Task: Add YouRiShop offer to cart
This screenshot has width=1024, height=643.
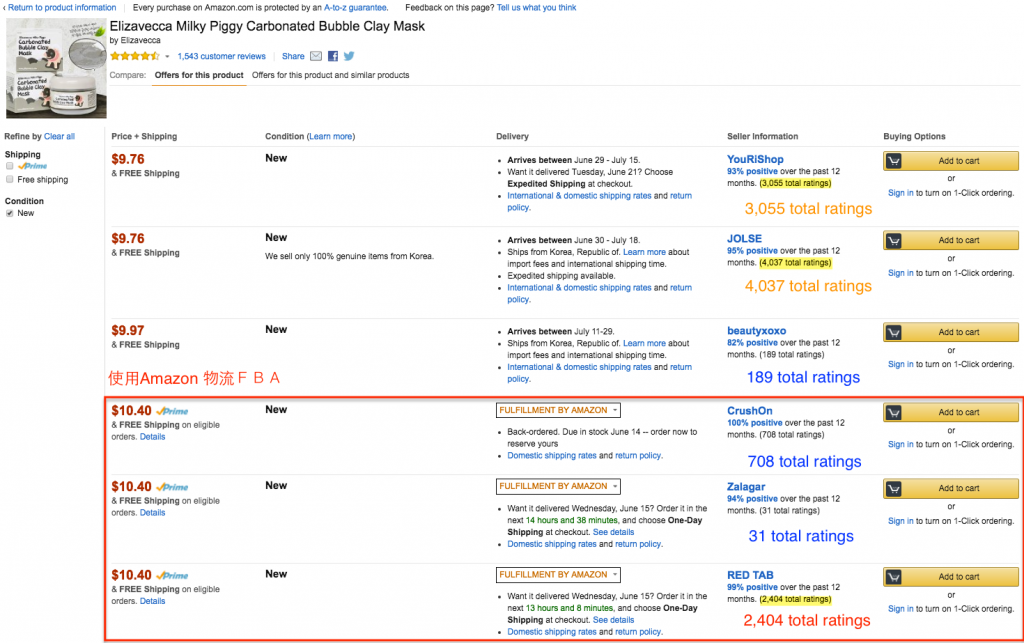Action: pos(951,161)
